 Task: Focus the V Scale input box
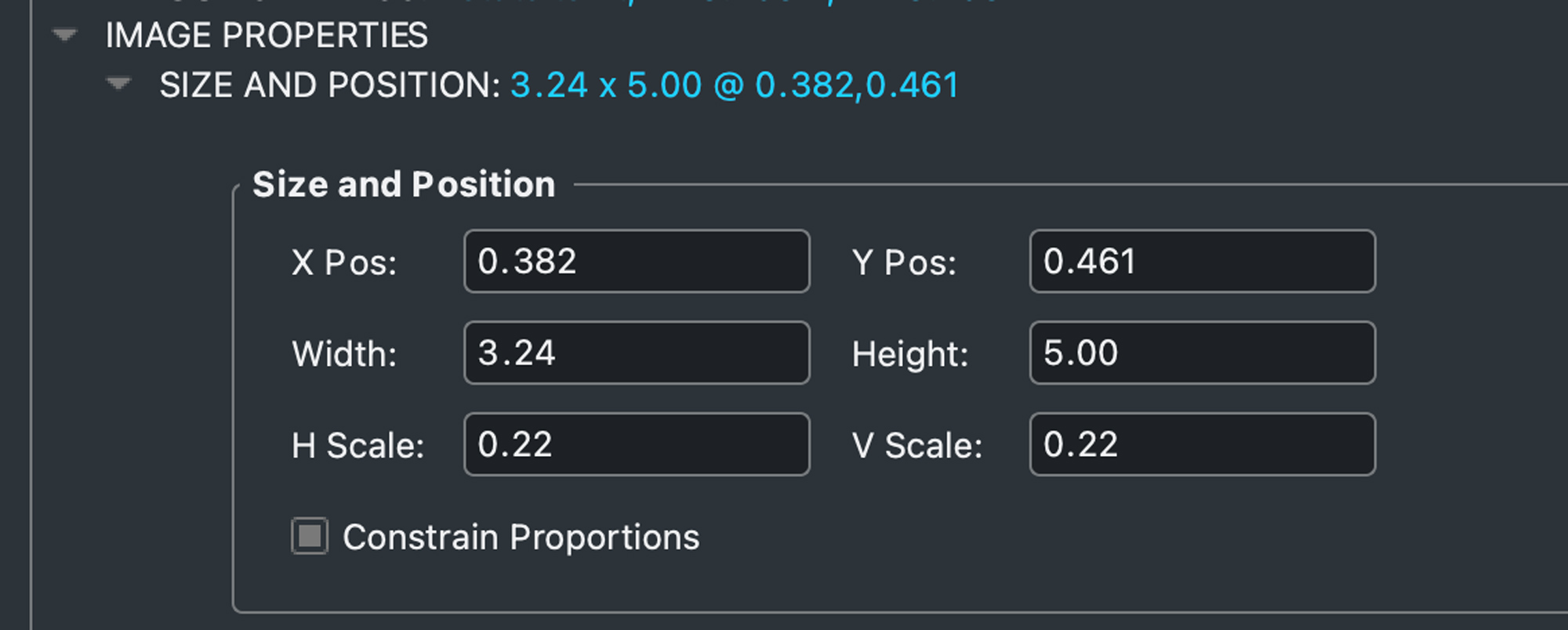pyautogui.click(x=1202, y=445)
